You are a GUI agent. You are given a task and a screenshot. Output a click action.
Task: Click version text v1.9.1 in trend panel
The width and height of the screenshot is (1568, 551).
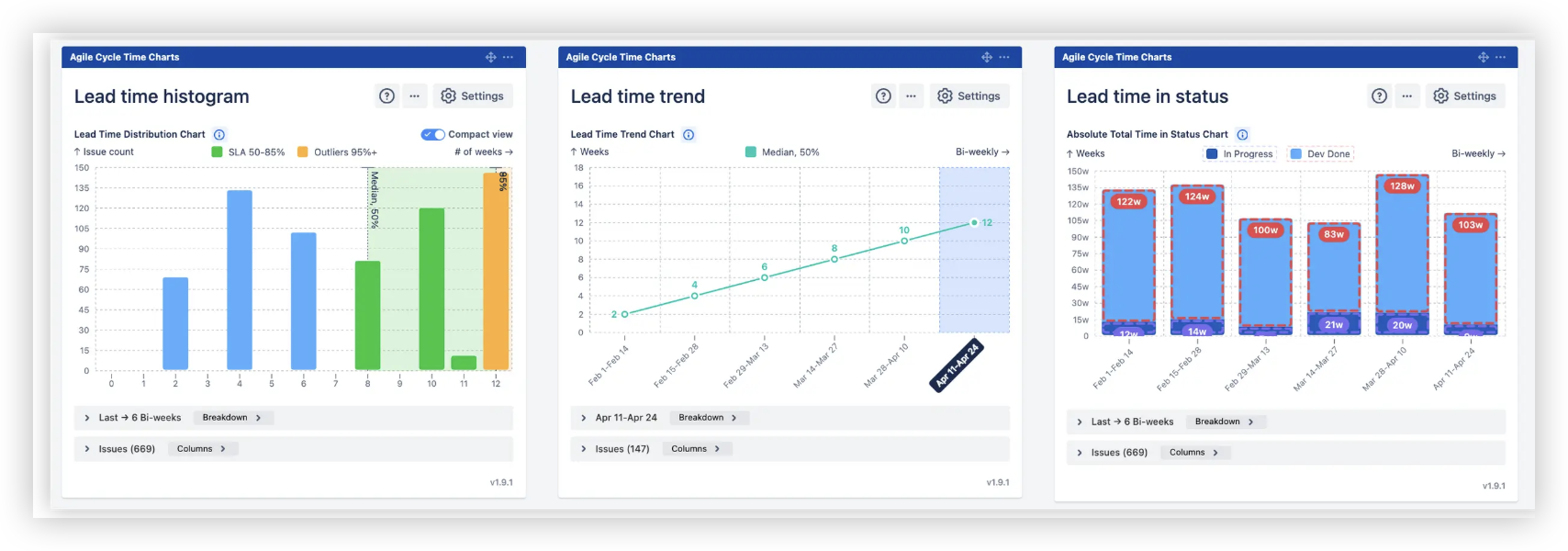click(998, 482)
